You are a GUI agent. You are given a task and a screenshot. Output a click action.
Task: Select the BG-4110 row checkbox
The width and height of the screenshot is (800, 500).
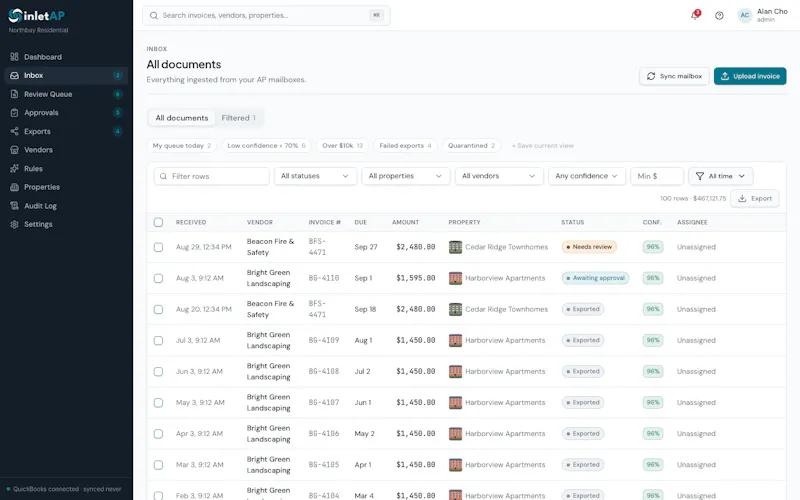click(x=158, y=278)
